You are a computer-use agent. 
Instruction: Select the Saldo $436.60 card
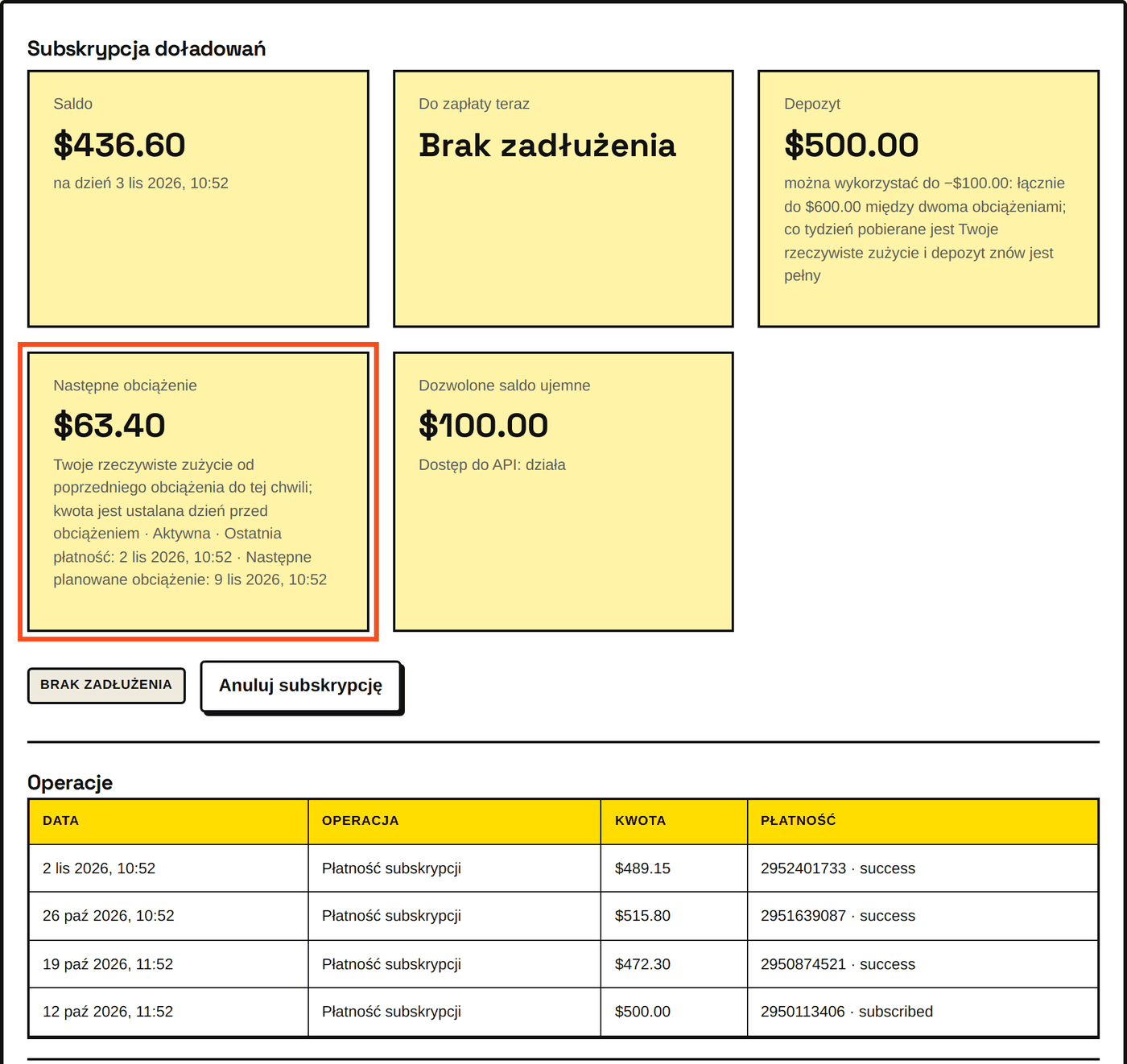[x=198, y=199]
